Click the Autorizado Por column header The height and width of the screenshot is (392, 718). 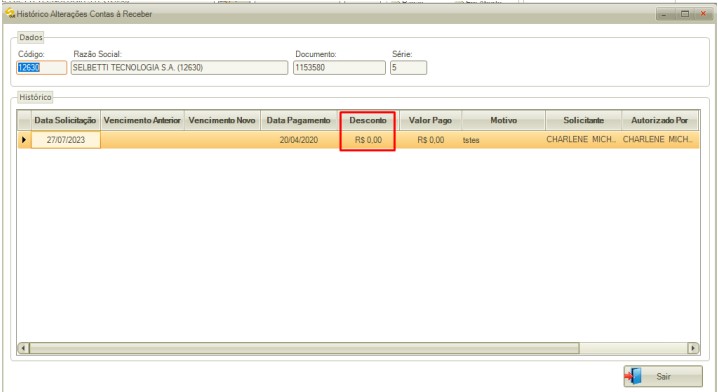pyautogui.click(x=660, y=120)
